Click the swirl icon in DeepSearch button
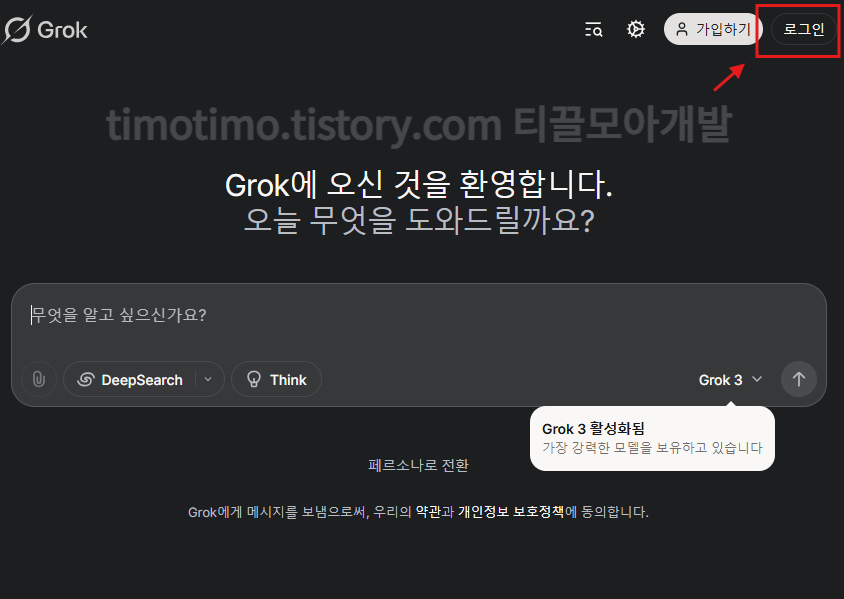844x599 pixels. pos(86,379)
